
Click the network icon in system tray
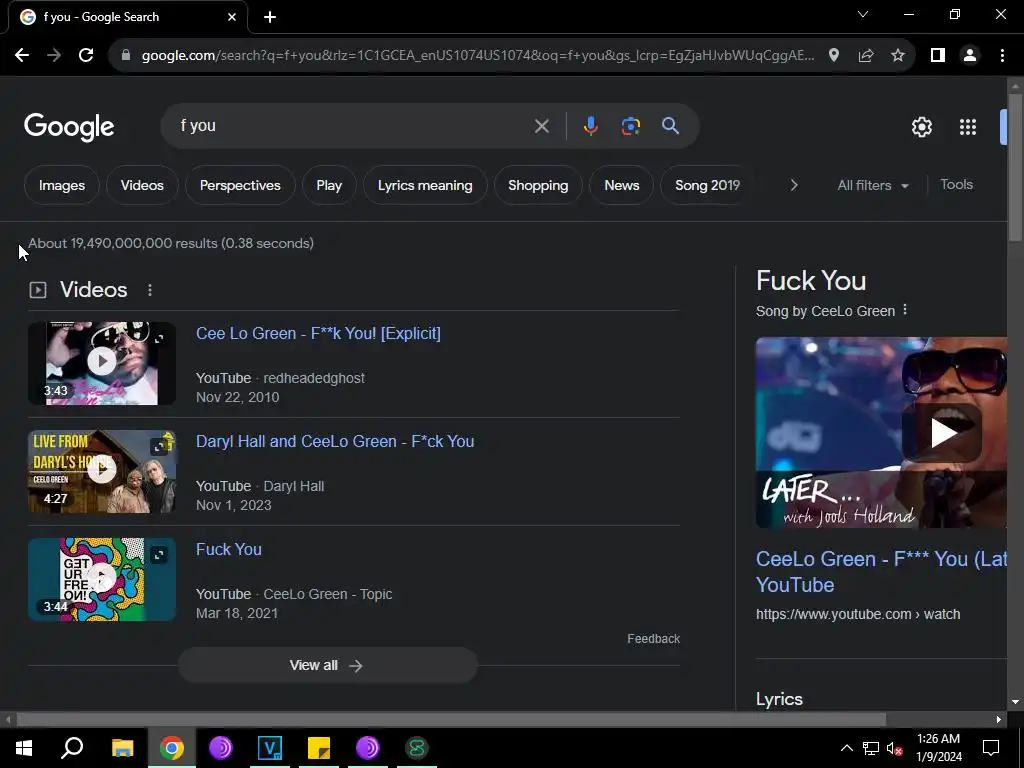[x=871, y=748]
